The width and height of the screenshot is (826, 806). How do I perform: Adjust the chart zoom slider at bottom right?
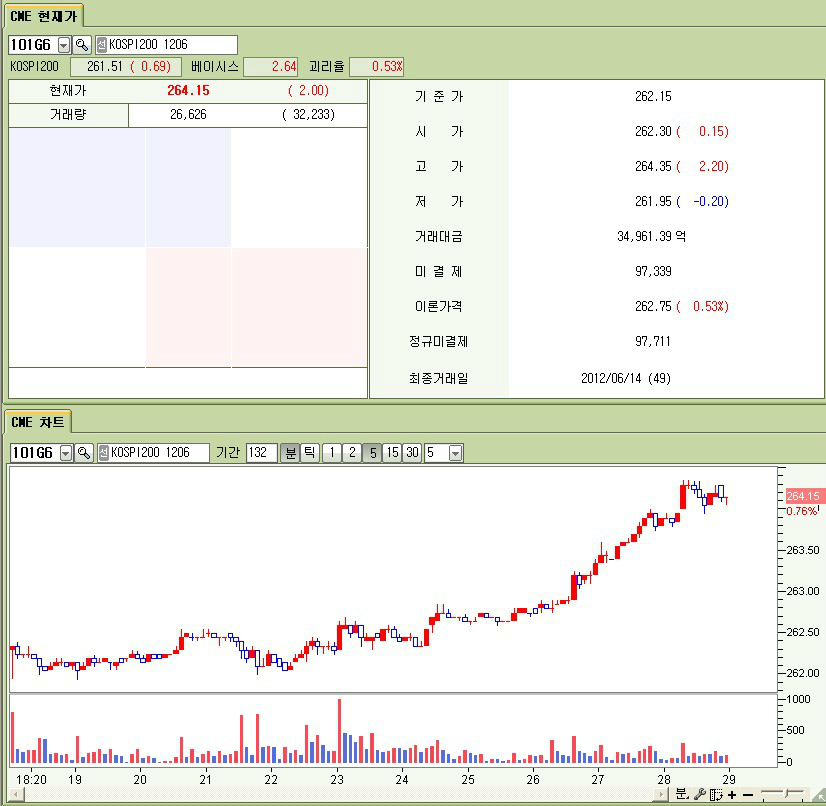(x=783, y=794)
